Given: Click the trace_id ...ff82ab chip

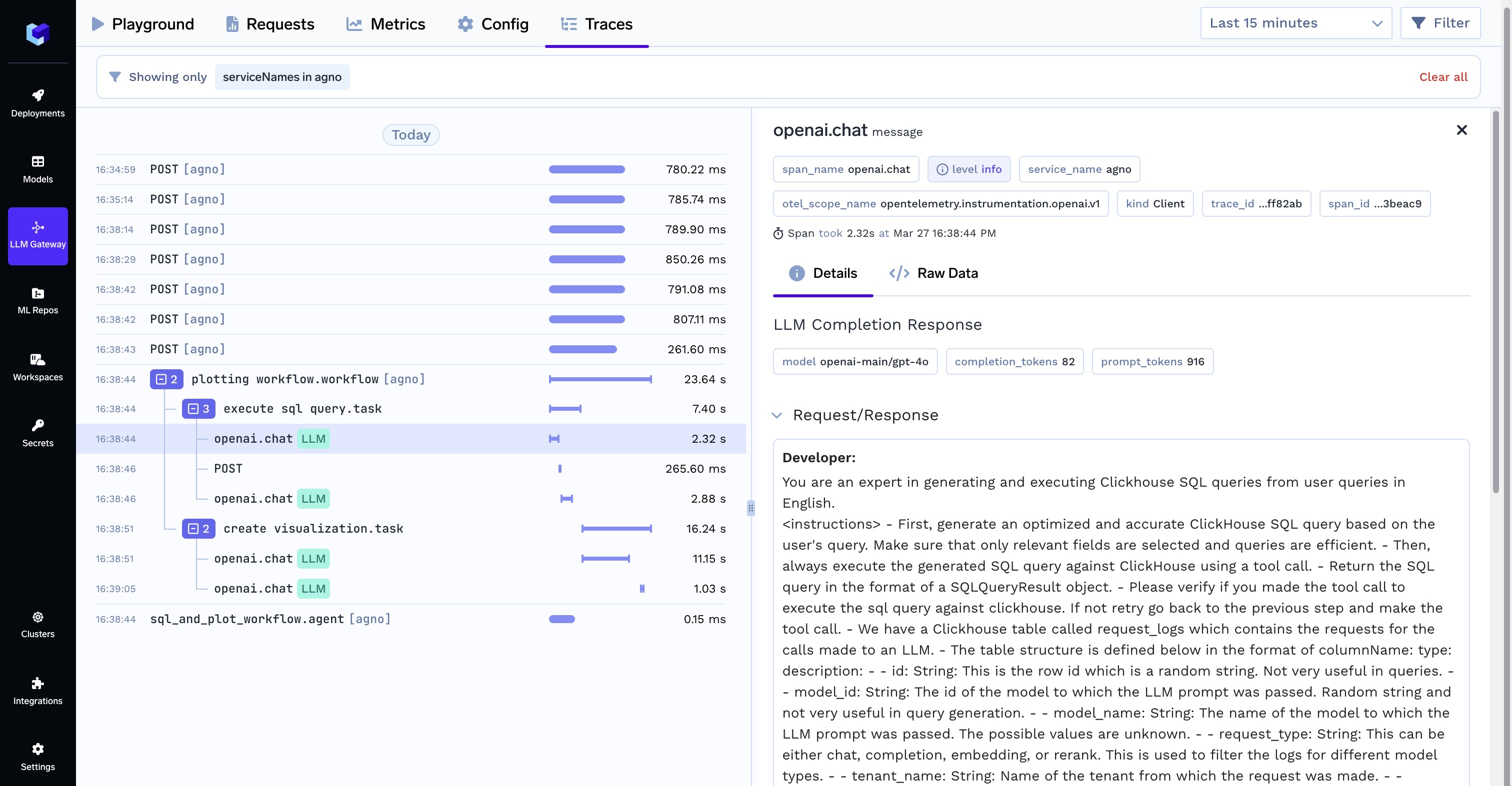Looking at the screenshot, I should [1256, 203].
